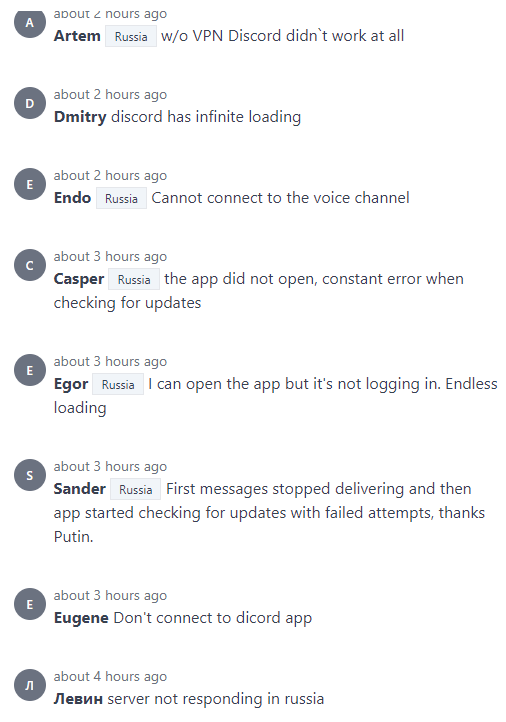Open the Eugene username link

pyautogui.click(x=81, y=618)
